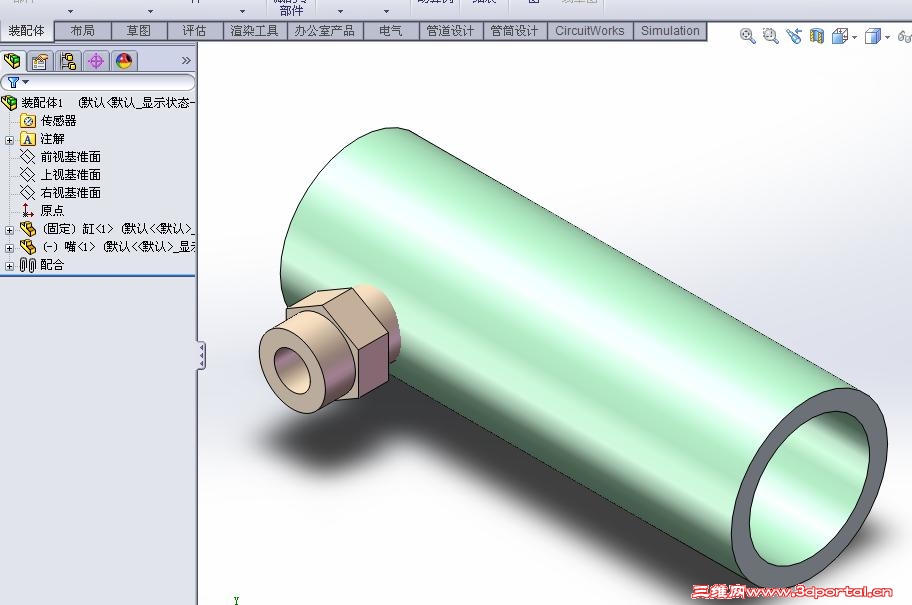Click the 嘴<1> part icon

(28, 247)
